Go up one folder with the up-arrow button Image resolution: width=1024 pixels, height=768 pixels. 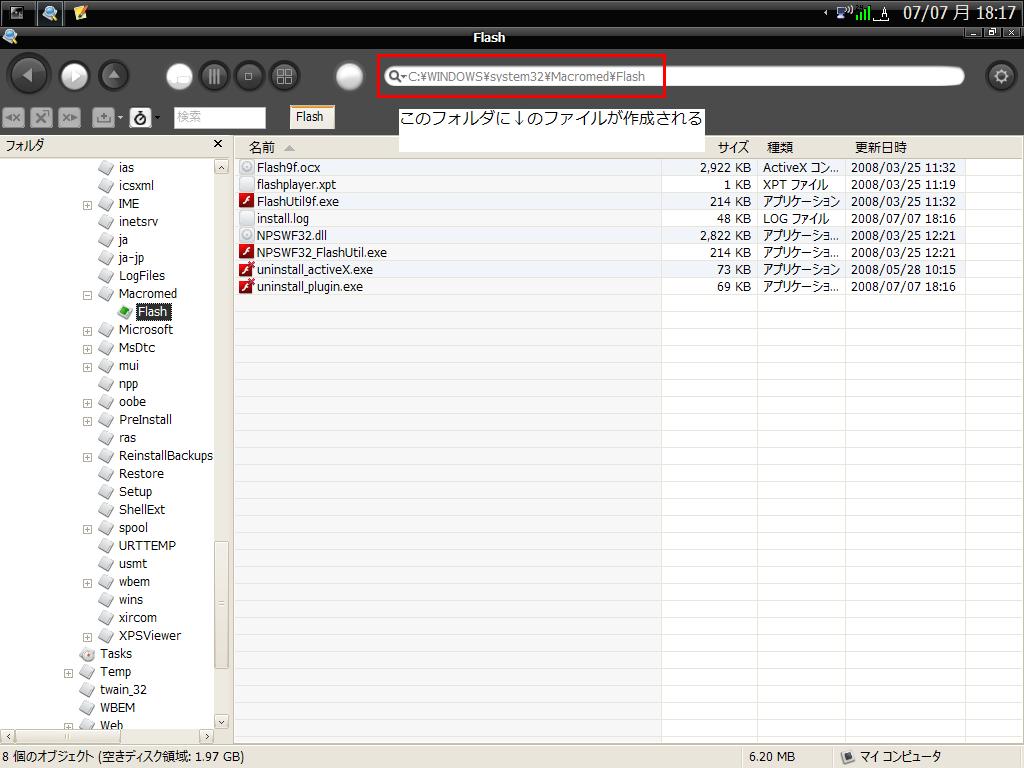pyautogui.click(x=114, y=76)
